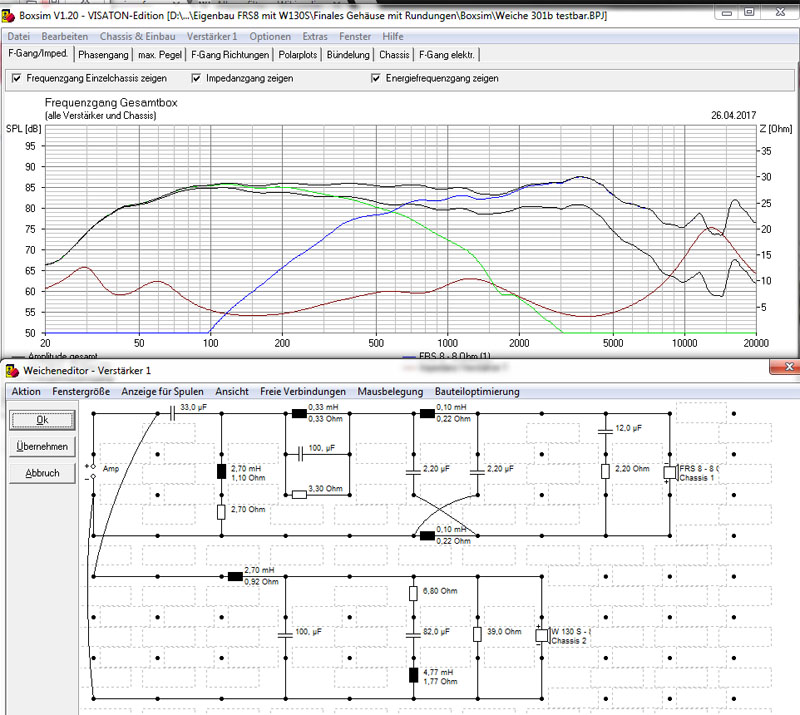
Task: Click the Abbruch button
Action: point(42,473)
